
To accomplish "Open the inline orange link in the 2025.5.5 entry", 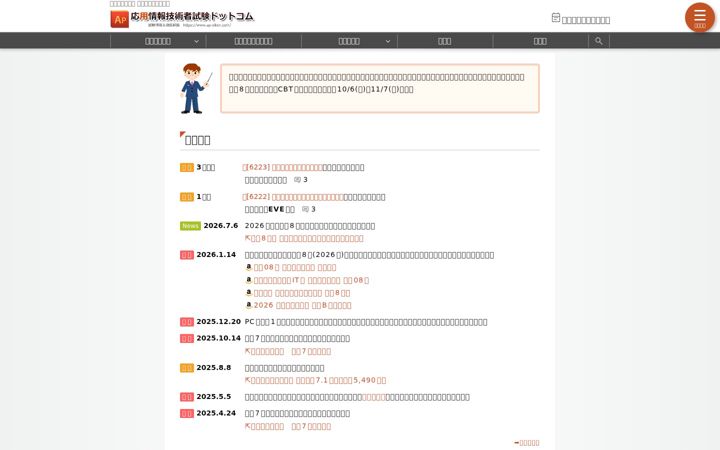I will [x=374, y=397].
